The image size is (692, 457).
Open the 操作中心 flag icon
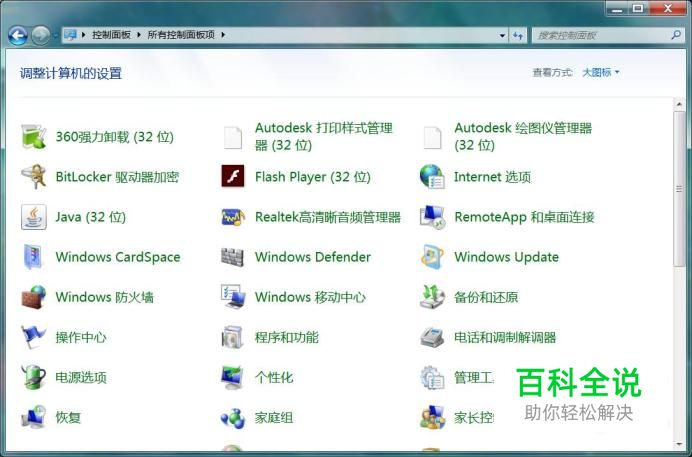[x=34, y=337]
